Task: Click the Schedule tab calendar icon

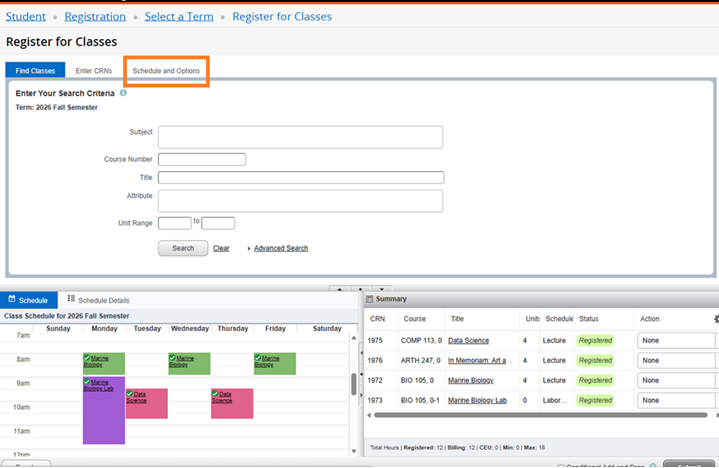Action: [12, 299]
